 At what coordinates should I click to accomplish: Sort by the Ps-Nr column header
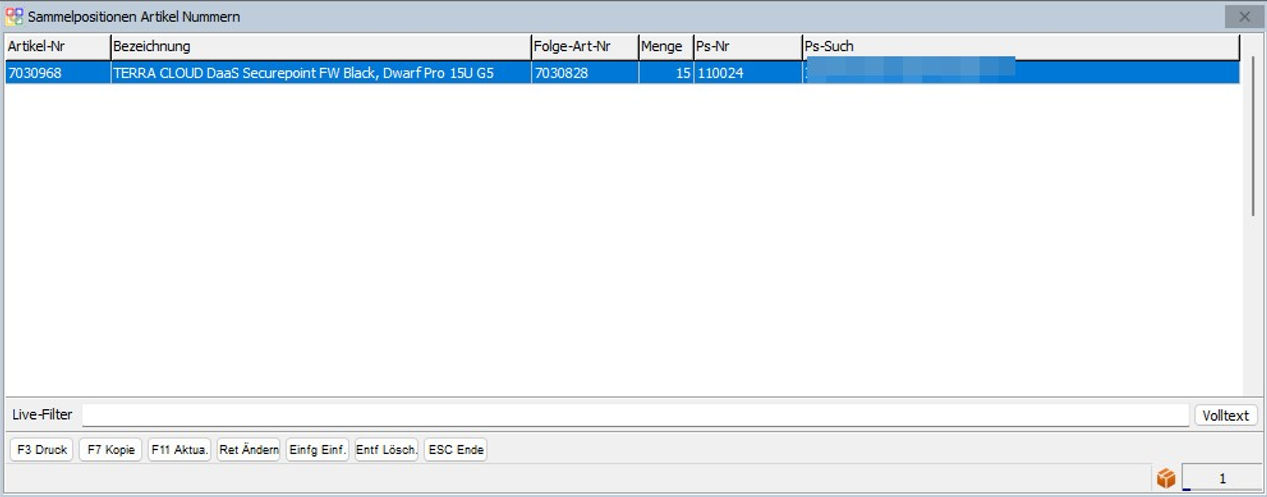[747, 46]
